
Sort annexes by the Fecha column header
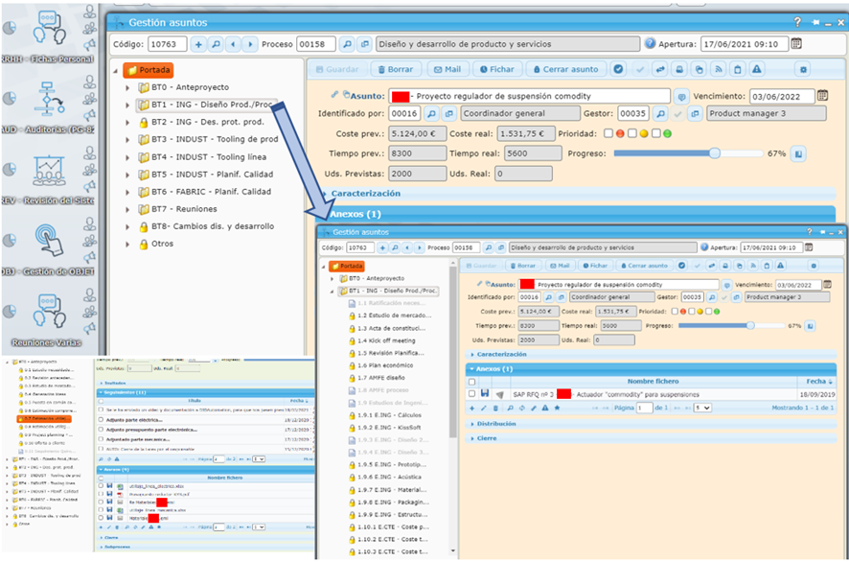[x=818, y=382]
